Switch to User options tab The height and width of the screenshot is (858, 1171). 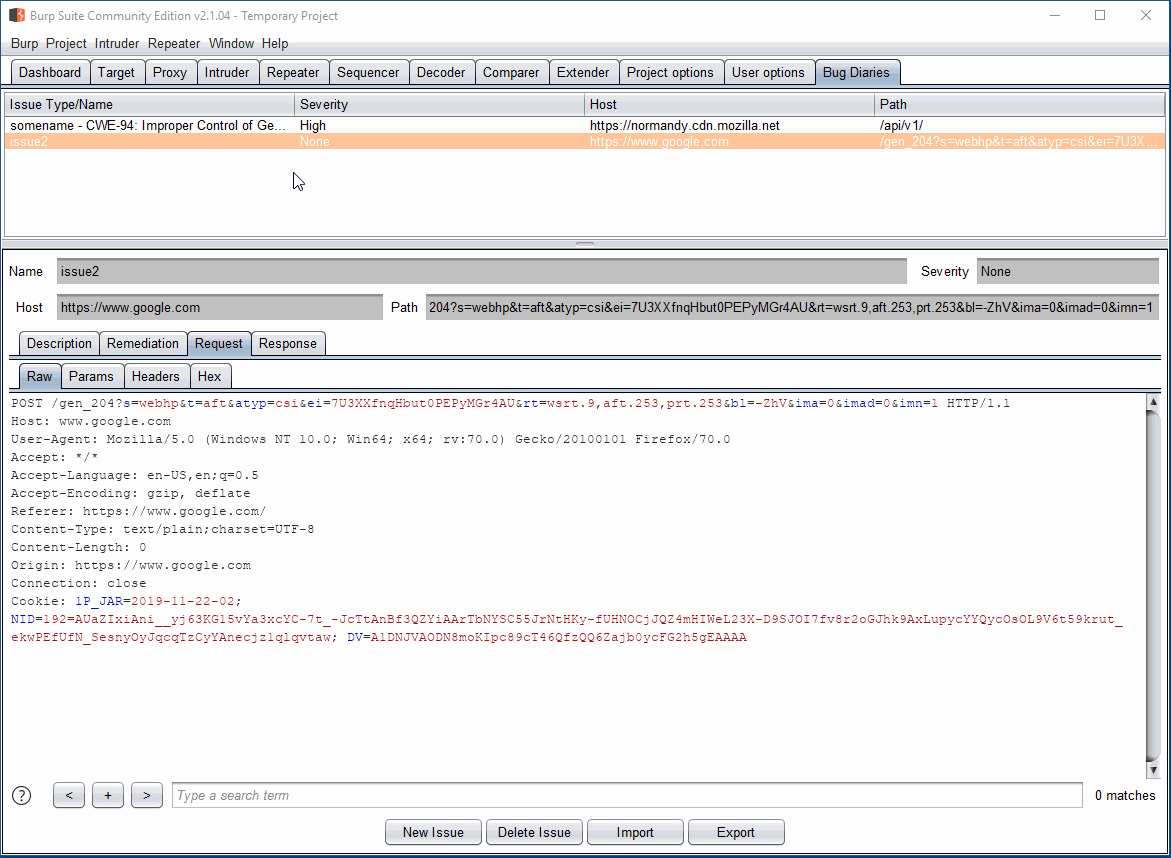point(768,72)
